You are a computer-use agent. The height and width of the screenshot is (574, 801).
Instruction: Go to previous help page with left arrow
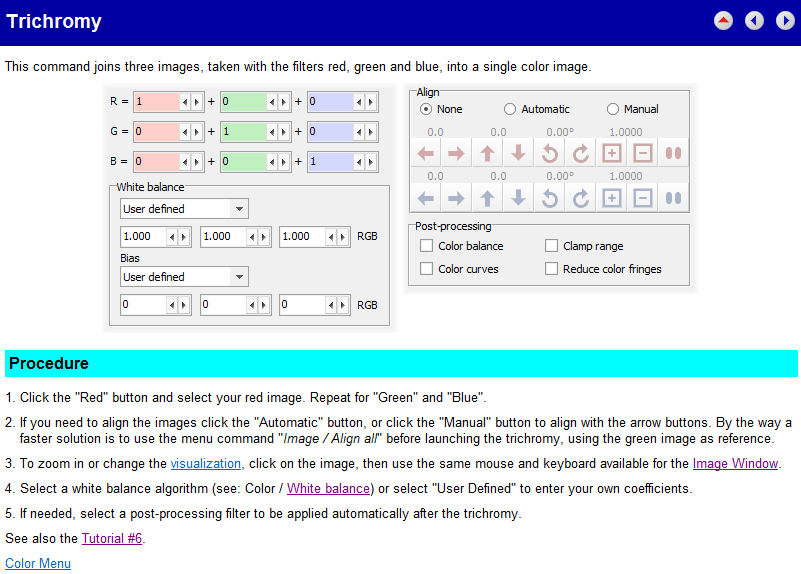754,21
